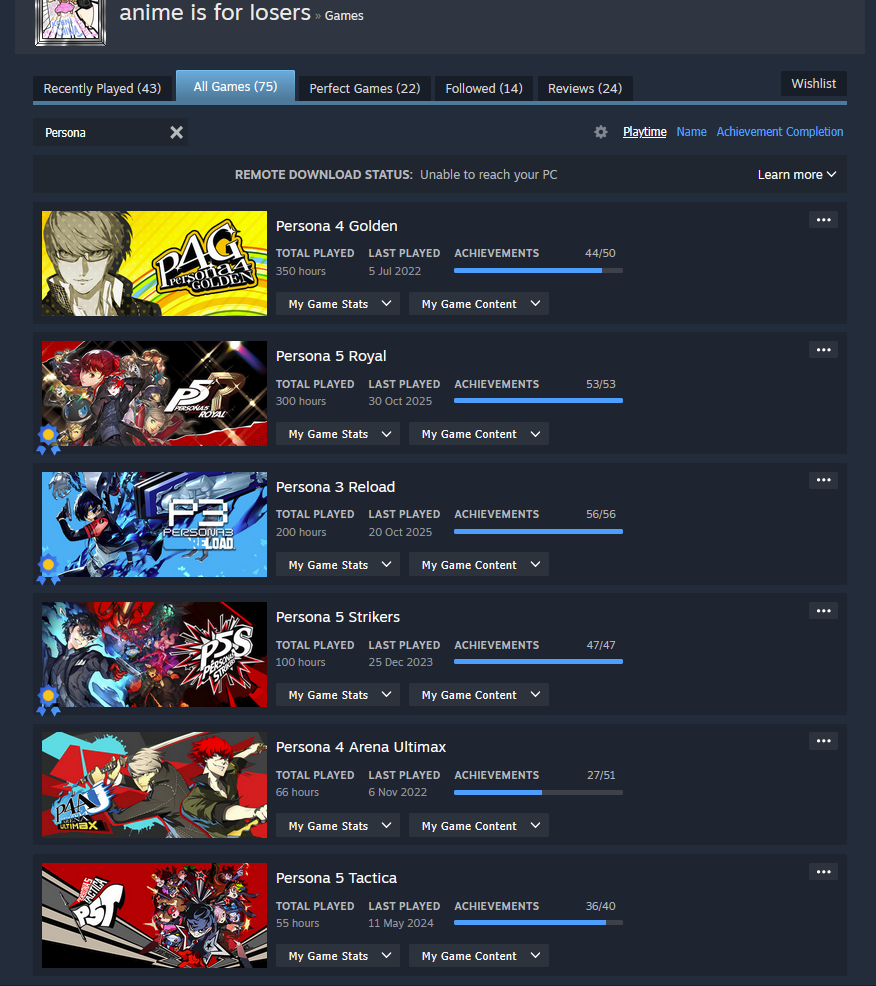Switch to the Perfect Games tab
This screenshot has width=876, height=986.
pos(365,89)
